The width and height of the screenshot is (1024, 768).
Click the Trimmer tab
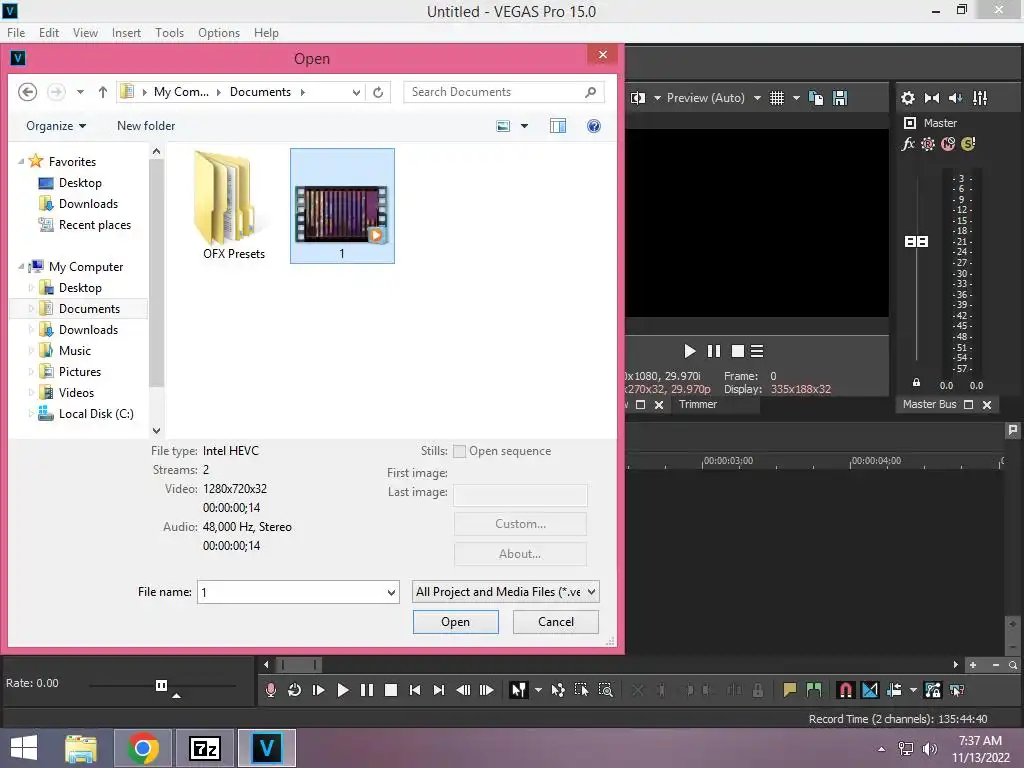[x=697, y=404]
